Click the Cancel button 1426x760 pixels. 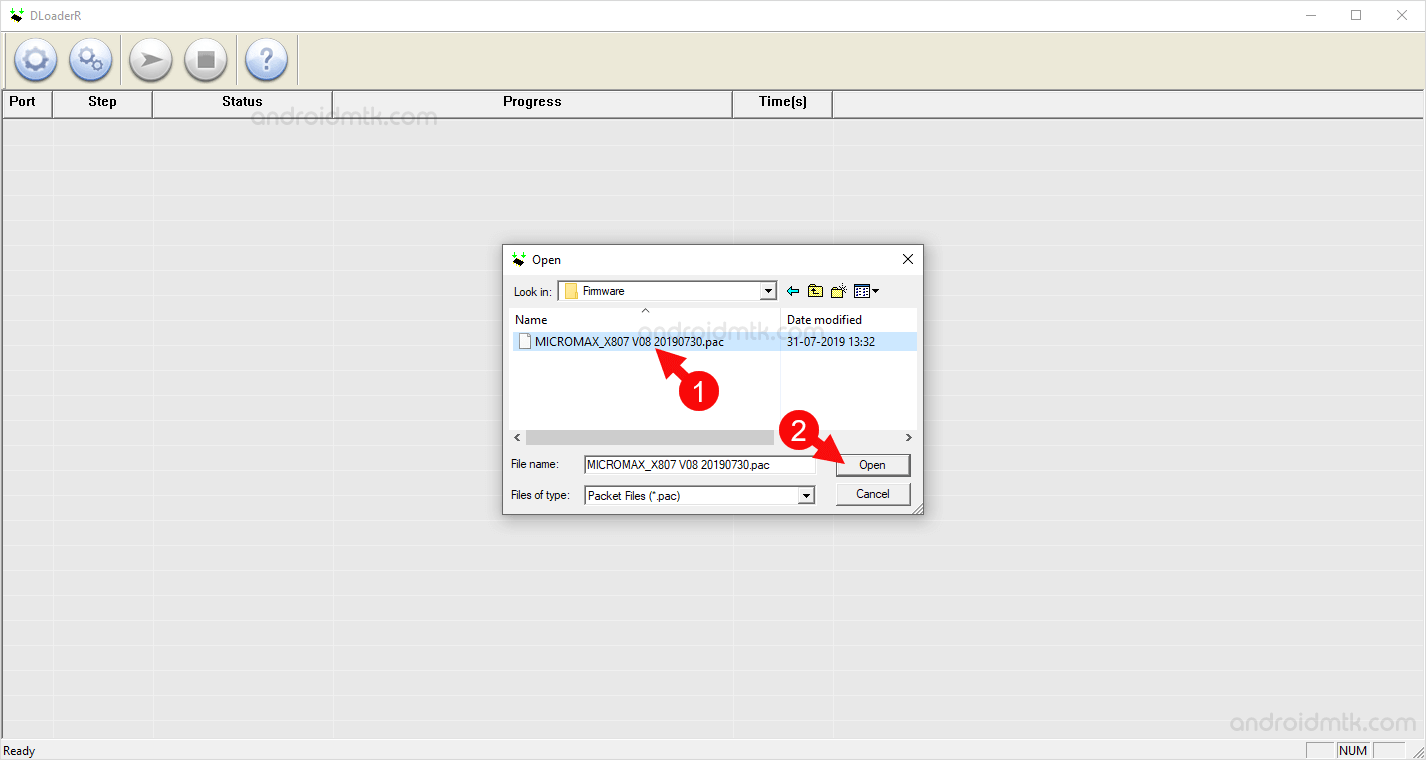coord(873,494)
